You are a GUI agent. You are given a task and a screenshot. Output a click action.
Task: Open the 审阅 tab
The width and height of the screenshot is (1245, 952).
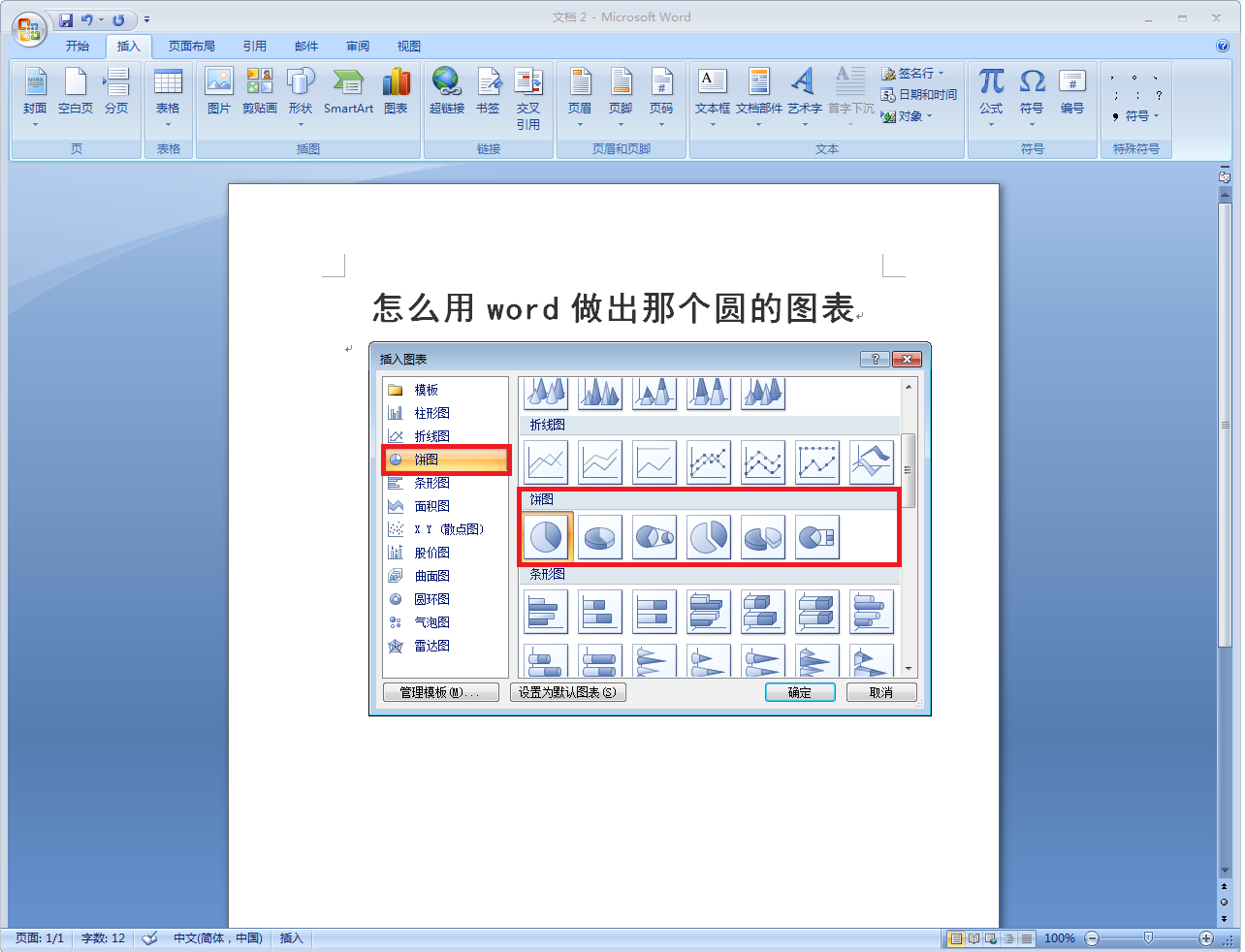pos(358,46)
